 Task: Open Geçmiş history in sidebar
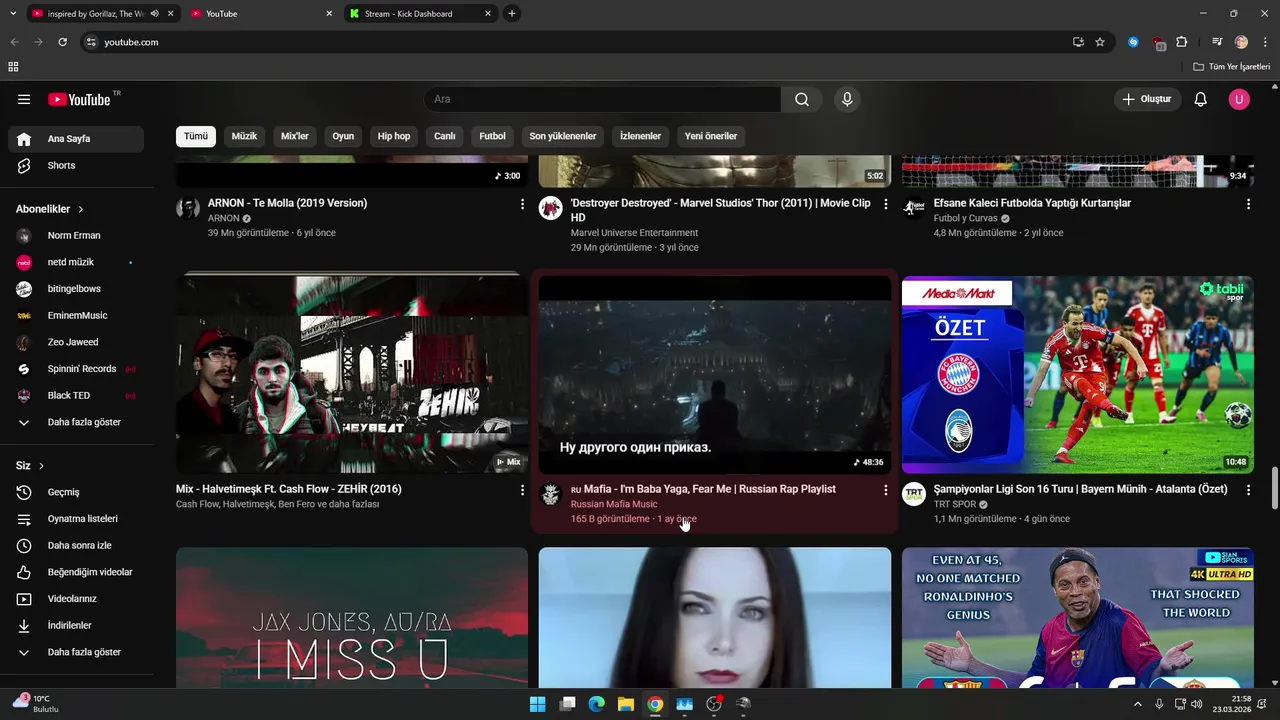click(75, 492)
